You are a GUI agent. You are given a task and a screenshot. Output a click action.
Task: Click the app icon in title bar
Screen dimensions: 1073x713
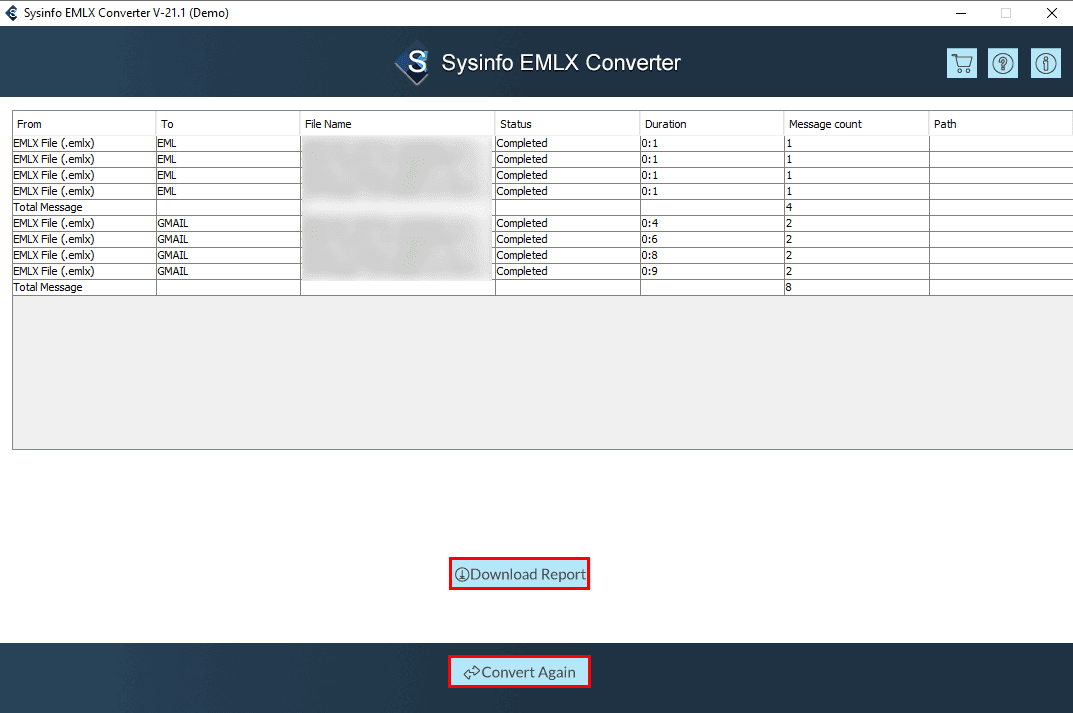tap(12, 13)
